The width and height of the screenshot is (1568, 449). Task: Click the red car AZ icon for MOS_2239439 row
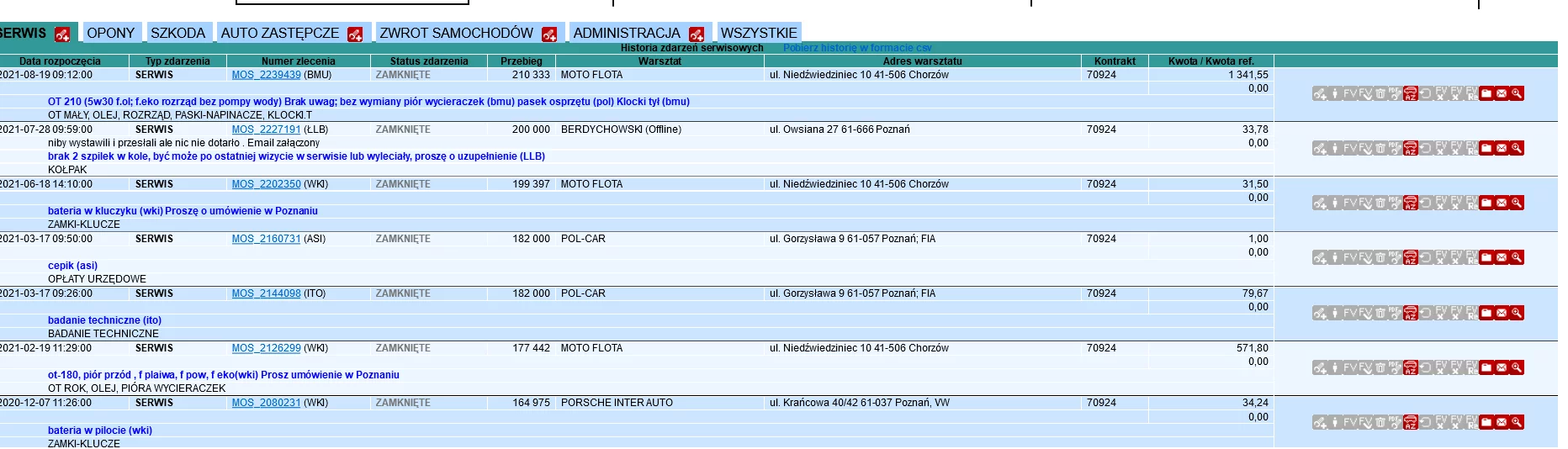click(x=1411, y=94)
